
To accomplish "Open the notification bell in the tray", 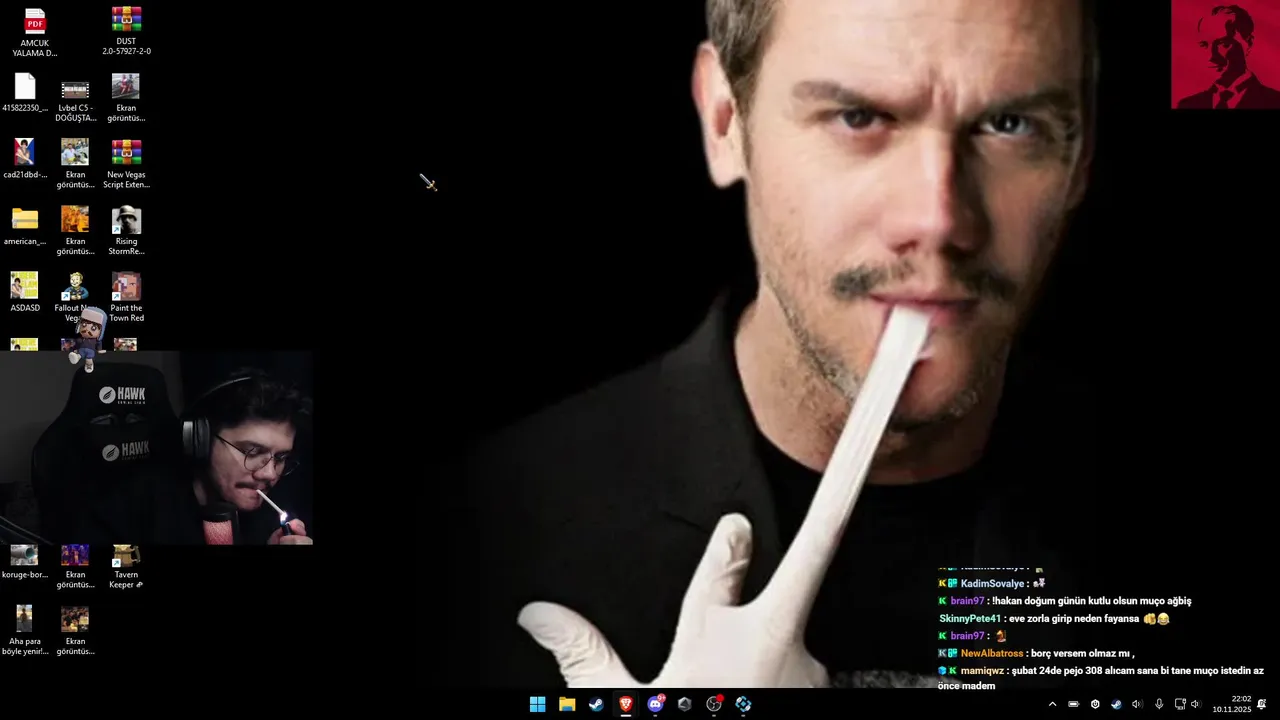I will 1261,704.
